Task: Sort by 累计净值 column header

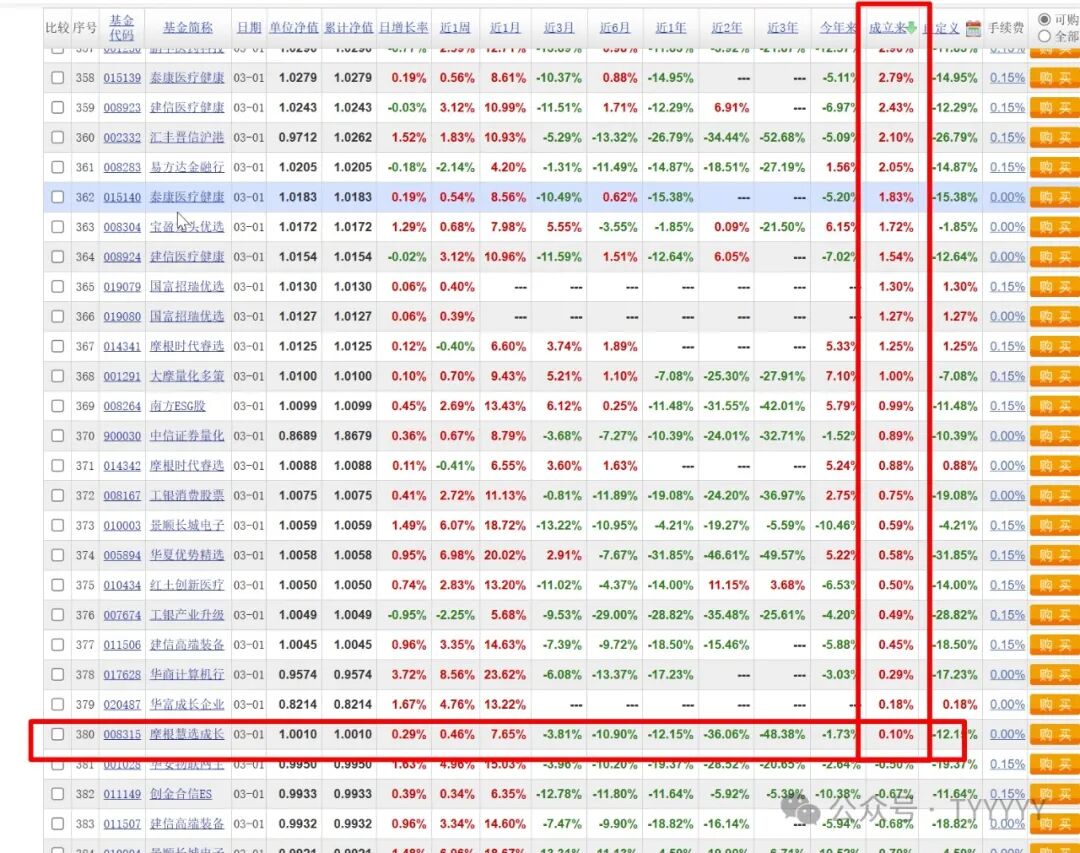Action: pyautogui.click(x=349, y=28)
